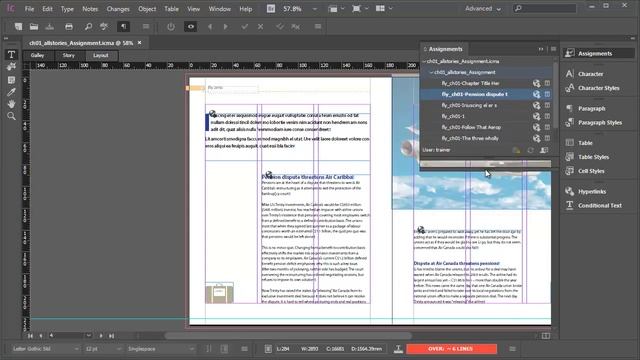This screenshot has height=360, width=640.
Task: Open the Singlespace line spacing dropdown
Action: click(191, 349)
